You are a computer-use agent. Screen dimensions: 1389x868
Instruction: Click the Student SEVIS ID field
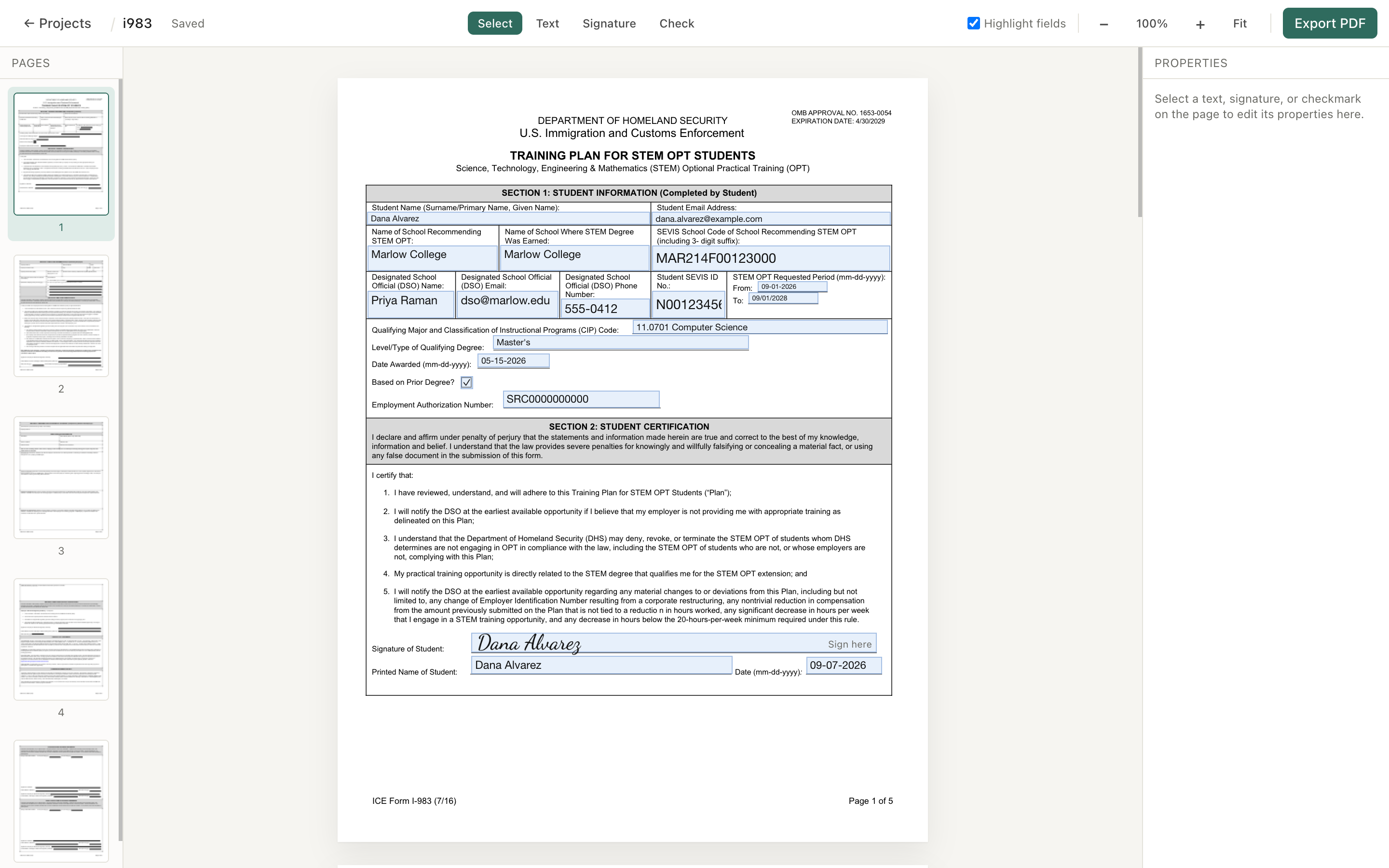click(689, 305)
